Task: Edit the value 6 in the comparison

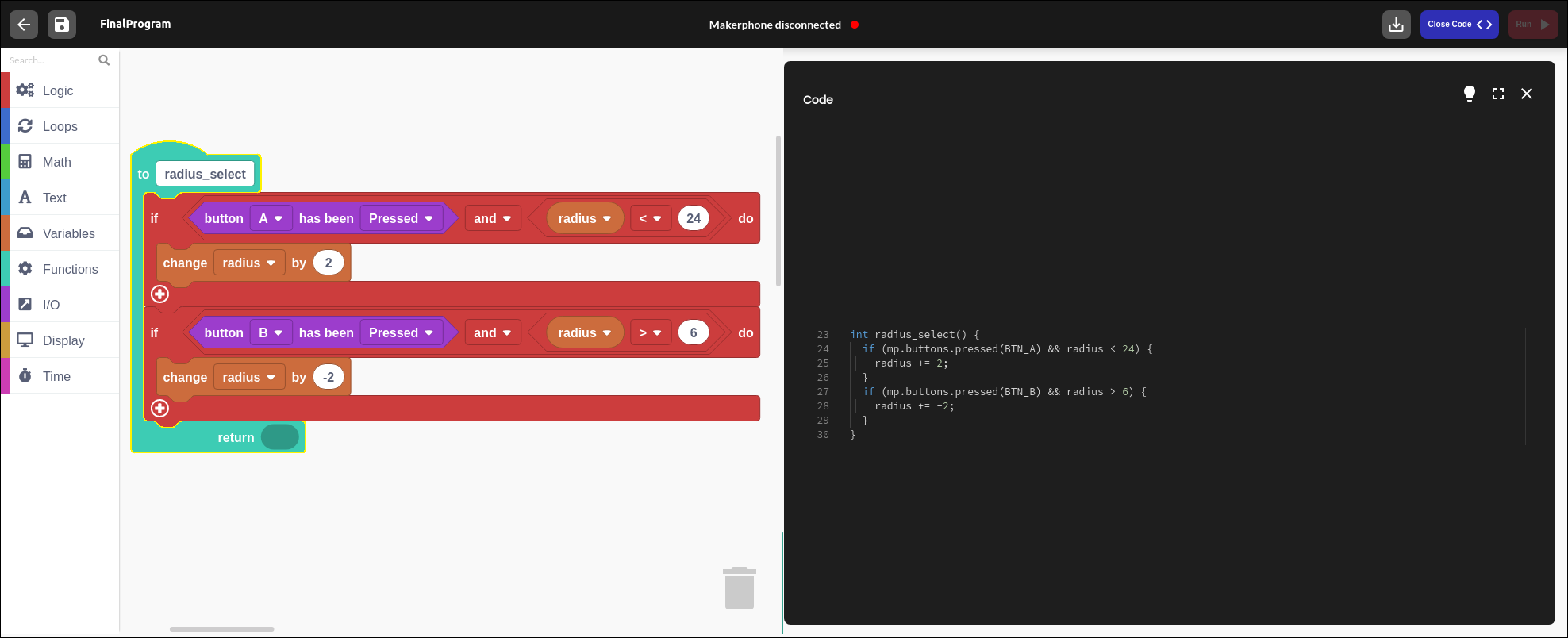Action: (x=694, y=332)
